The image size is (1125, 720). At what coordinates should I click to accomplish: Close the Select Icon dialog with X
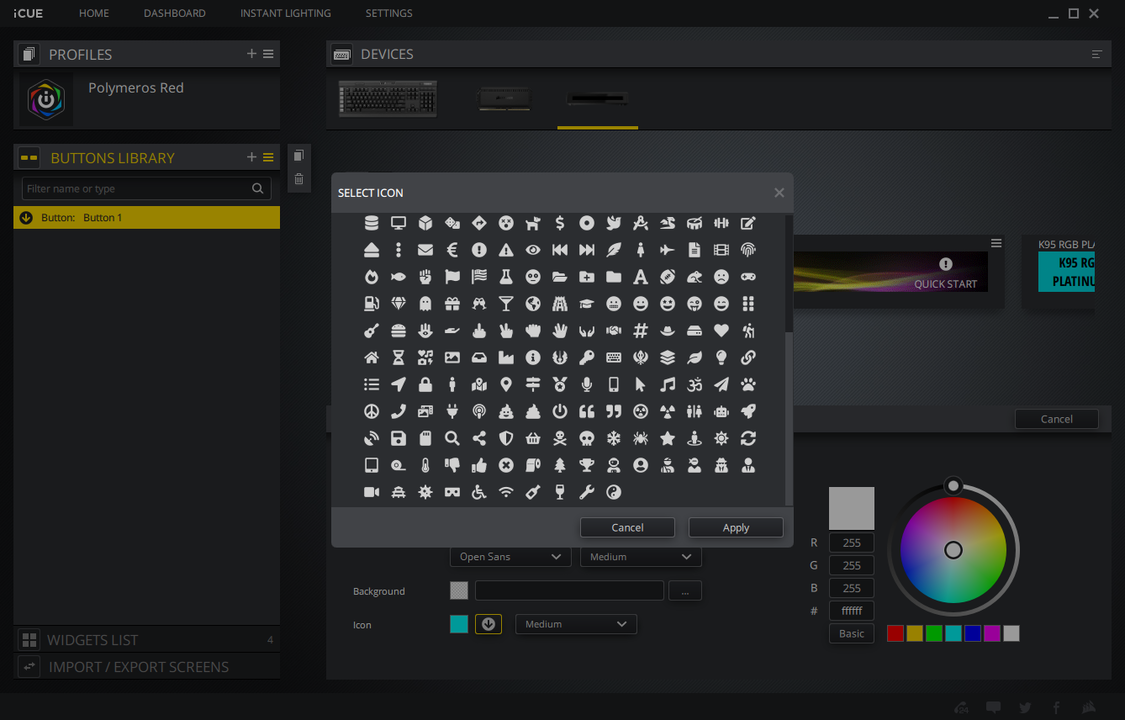pyautogui.click(x=779, y=192)
